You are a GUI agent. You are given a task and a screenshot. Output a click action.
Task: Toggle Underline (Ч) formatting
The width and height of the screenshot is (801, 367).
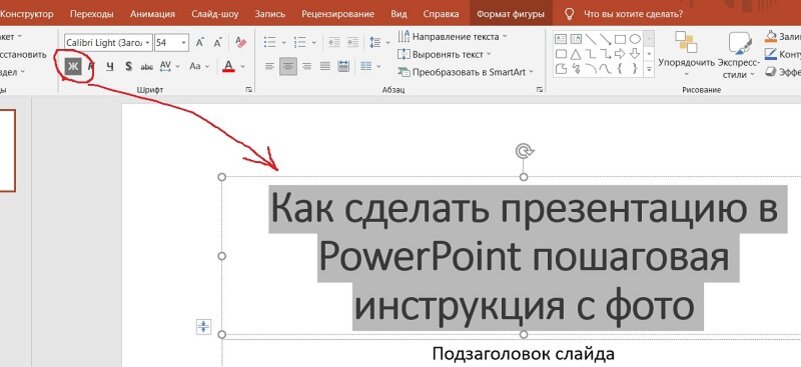[110, 66]
